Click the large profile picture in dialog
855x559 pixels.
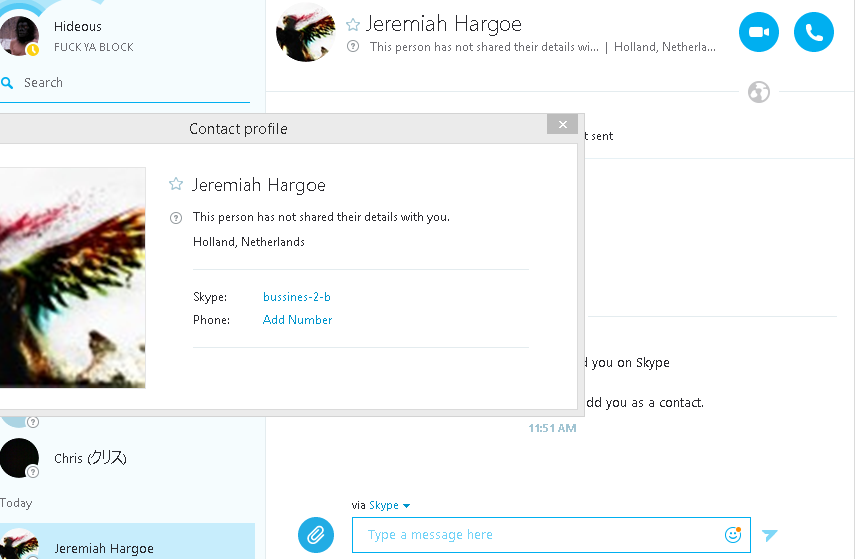coord(72,277)
